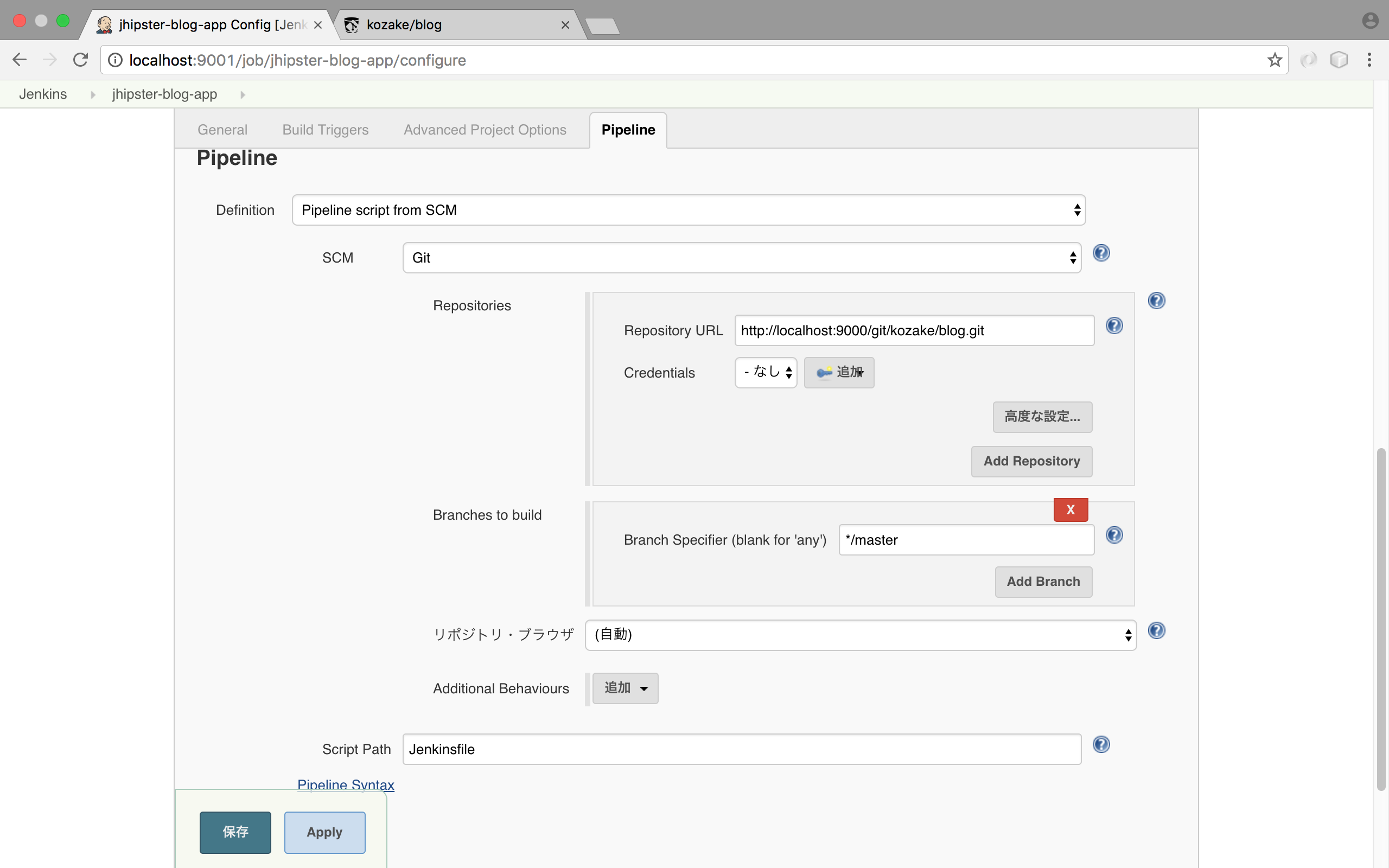Click the browser forward arrow
The width and height of the screenshot is (1389, 868).
50,60
